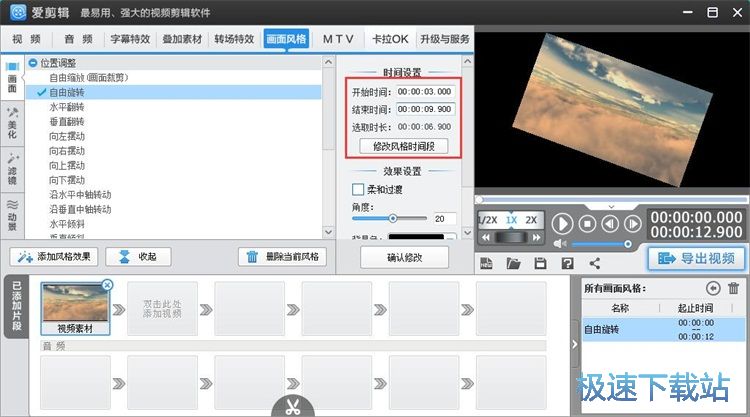Click the 爱剪辑 app logo icon
750x417 pixels.
pos(18,12)
